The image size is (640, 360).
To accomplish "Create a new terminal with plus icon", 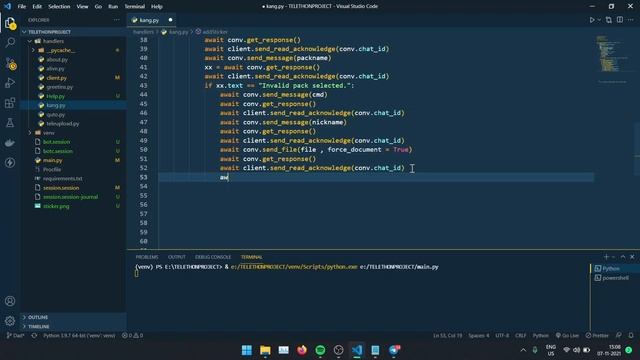I will click(x=606, y=257).
